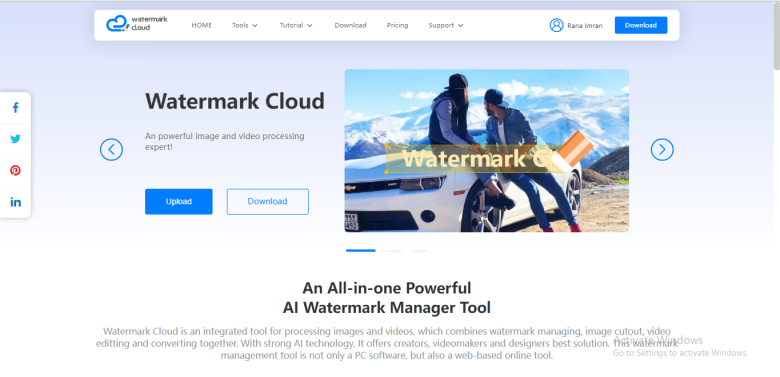Share the page on Twitter
This screenshot has height=377, width=780.
[15, 139]
